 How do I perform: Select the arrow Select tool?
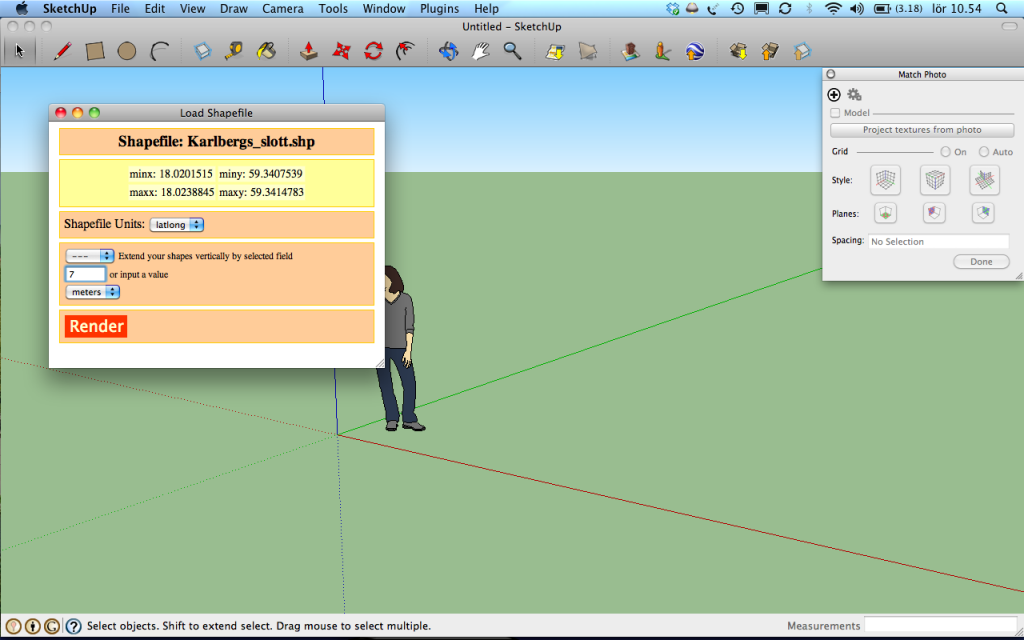point(20,51)
